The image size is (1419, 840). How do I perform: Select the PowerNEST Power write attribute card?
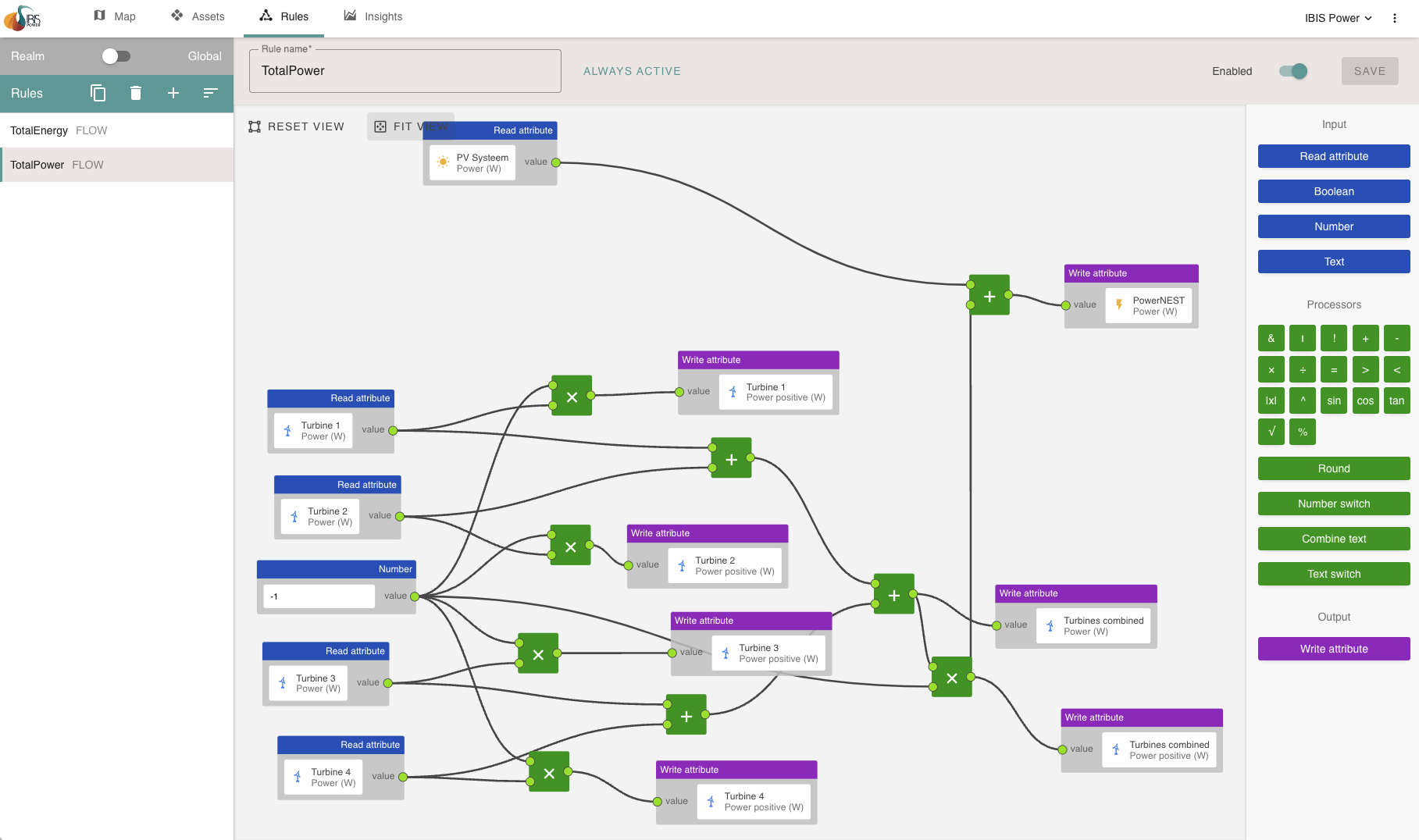point(1149,305)
